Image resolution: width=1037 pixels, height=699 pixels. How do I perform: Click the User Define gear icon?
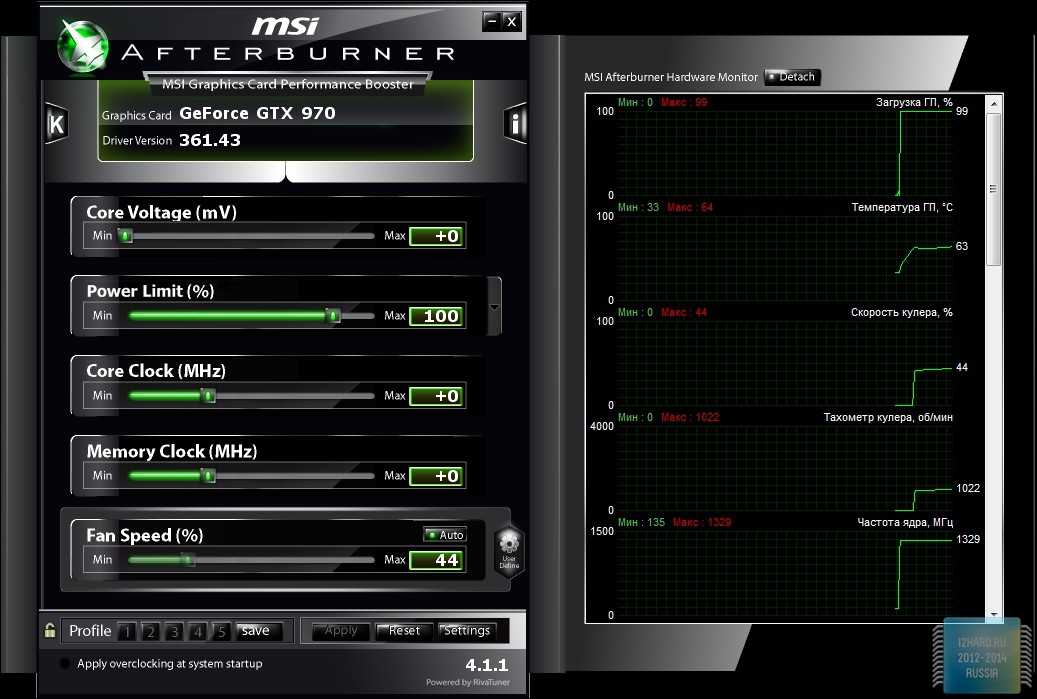[509, 549]
